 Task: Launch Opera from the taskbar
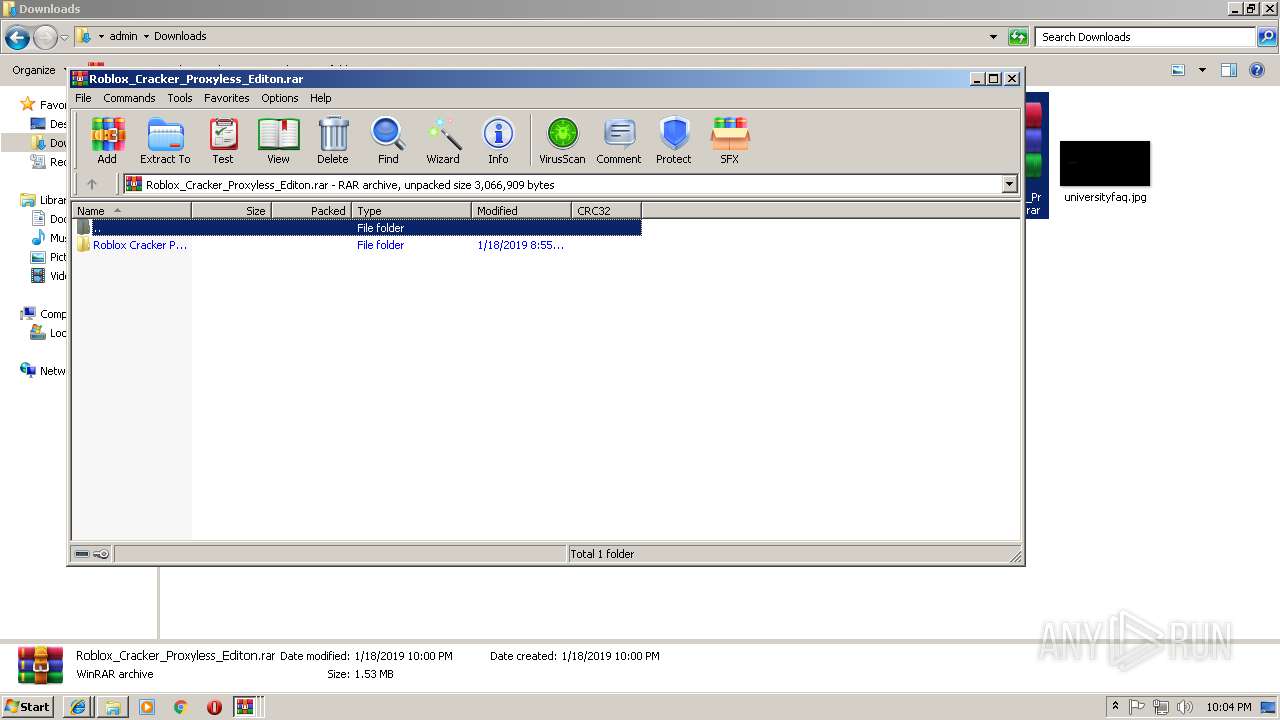[x=214, y=707]
